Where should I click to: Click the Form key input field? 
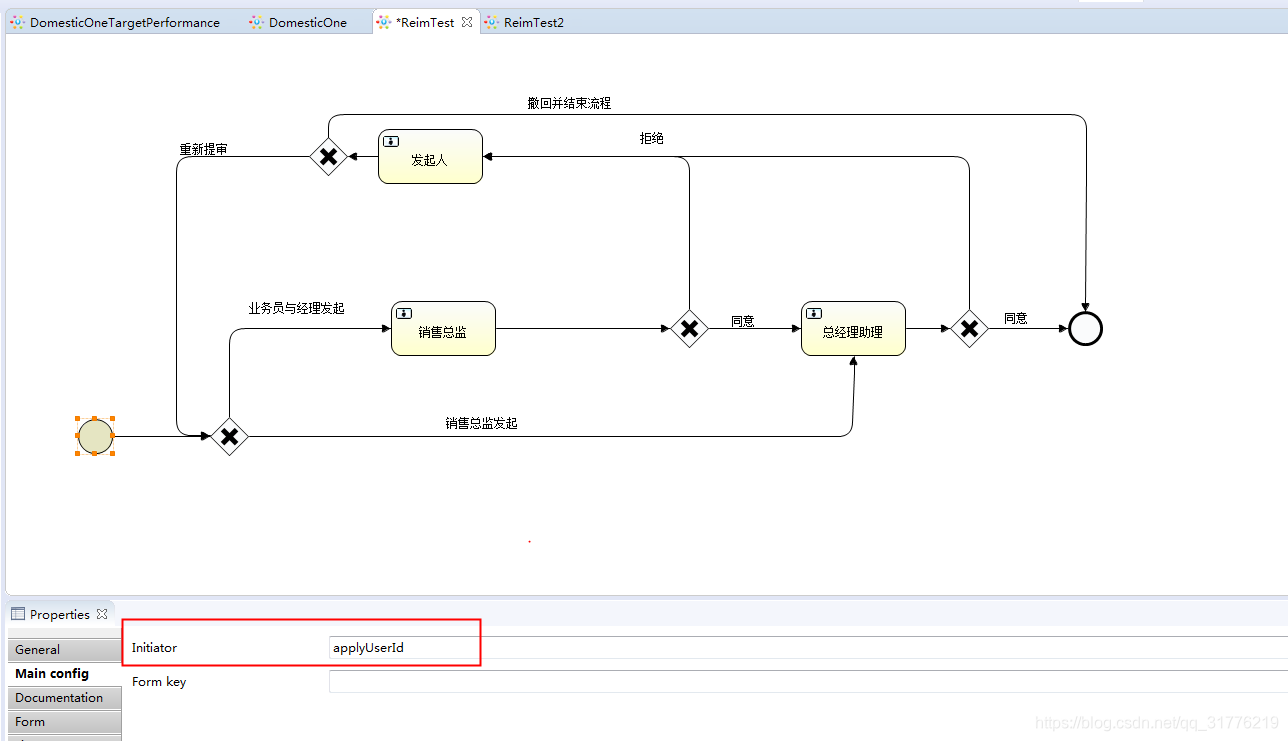[808, 681]
